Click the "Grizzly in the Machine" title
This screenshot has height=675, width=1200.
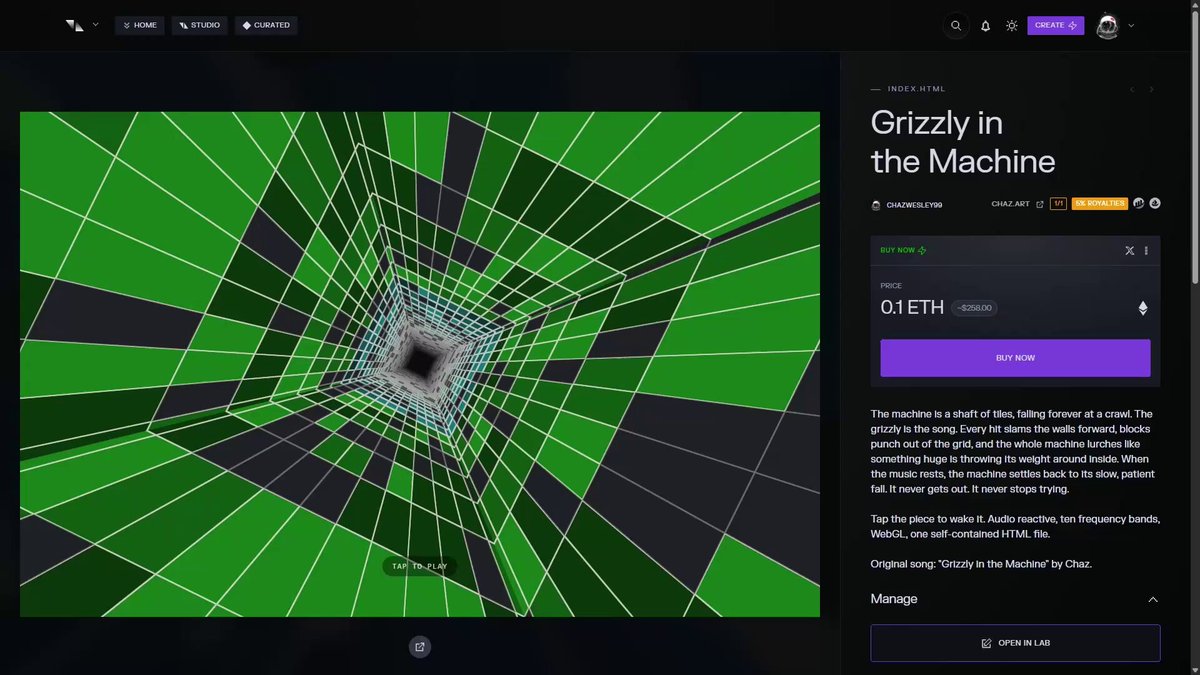[x=963, y=142]
